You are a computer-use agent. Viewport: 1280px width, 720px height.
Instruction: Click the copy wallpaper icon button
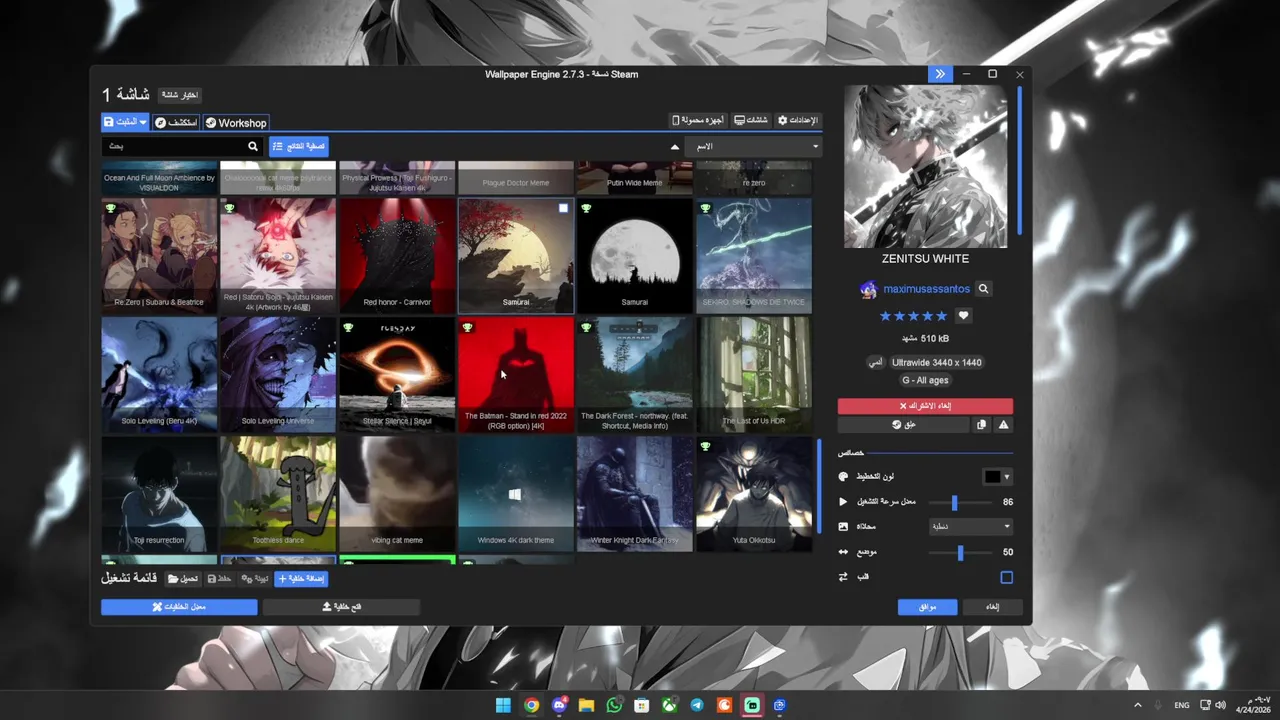pos(981,425)
